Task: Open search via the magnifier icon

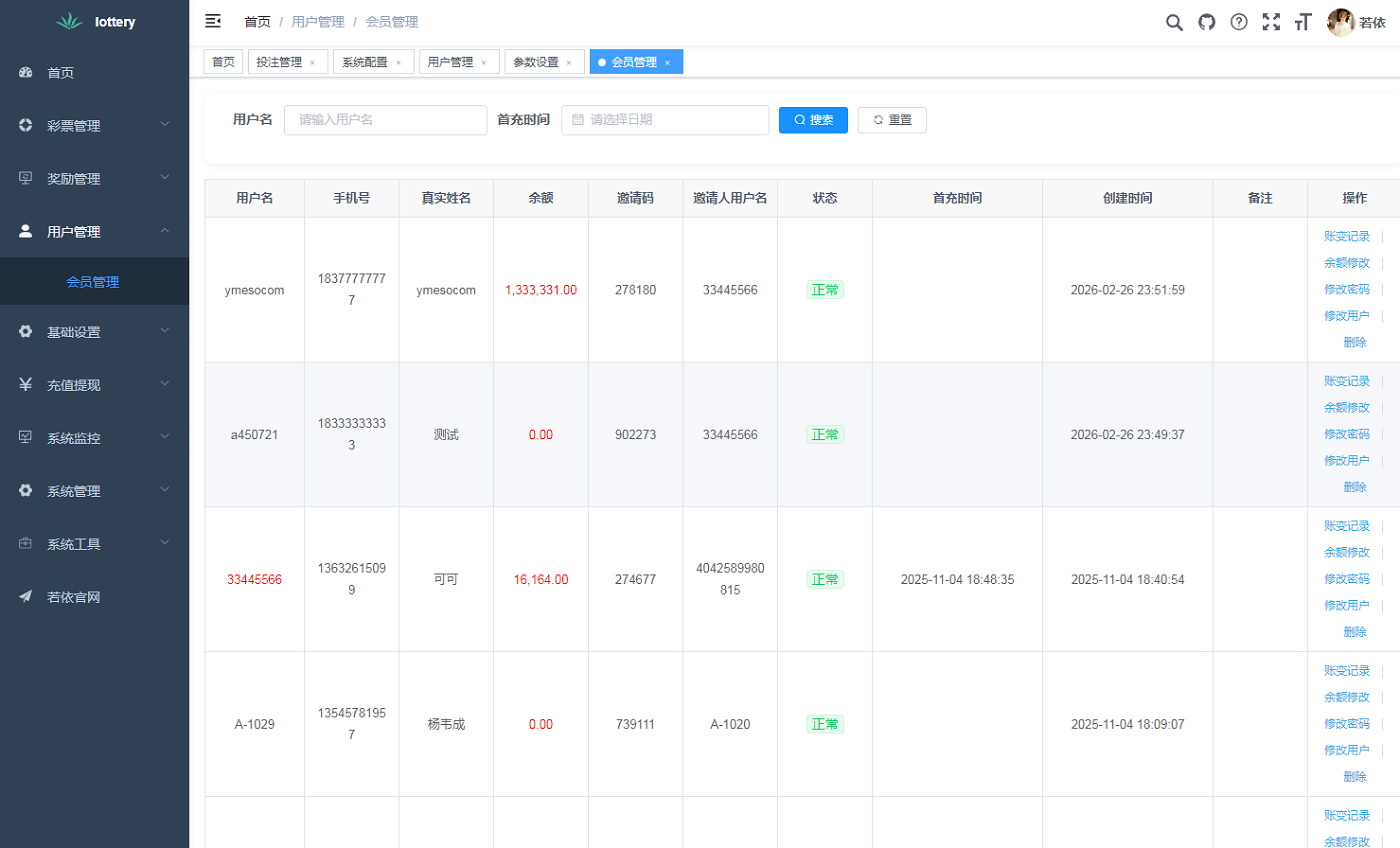Action: tap(1174, 22)
